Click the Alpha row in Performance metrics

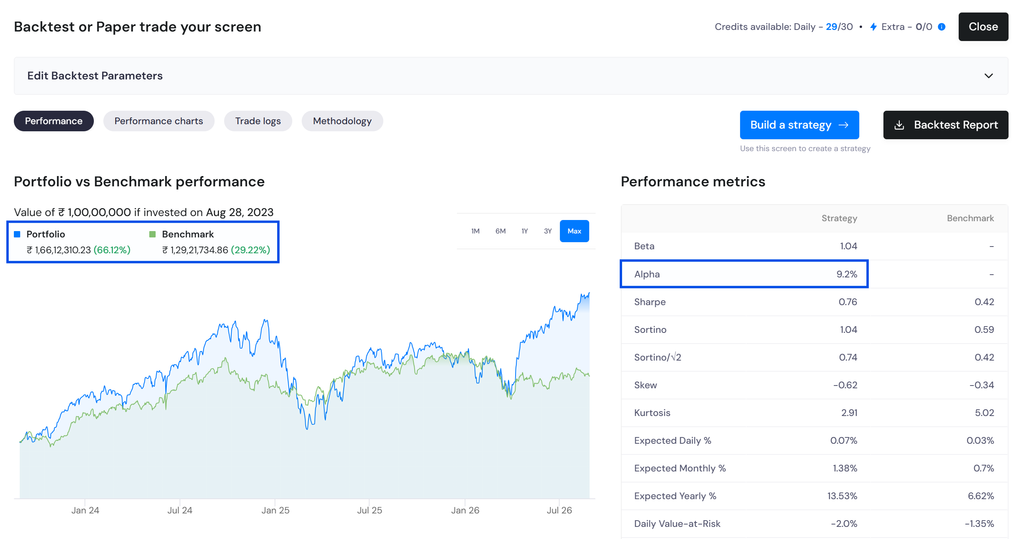pos(744,274)
